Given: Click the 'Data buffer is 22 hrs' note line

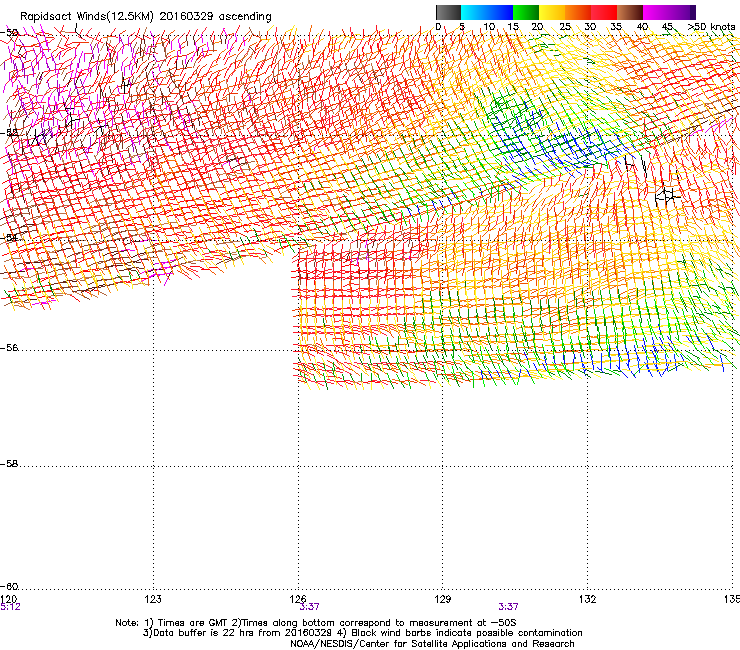Looking at the screenshot, I should [x=362, y=633].
